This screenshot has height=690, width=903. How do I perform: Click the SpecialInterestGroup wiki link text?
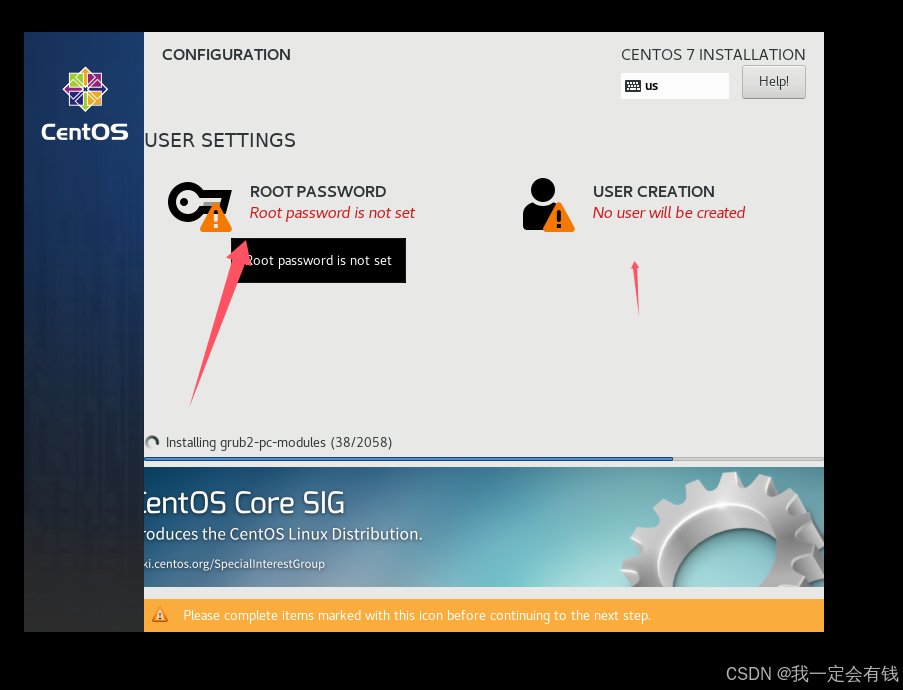click(234, 564)
